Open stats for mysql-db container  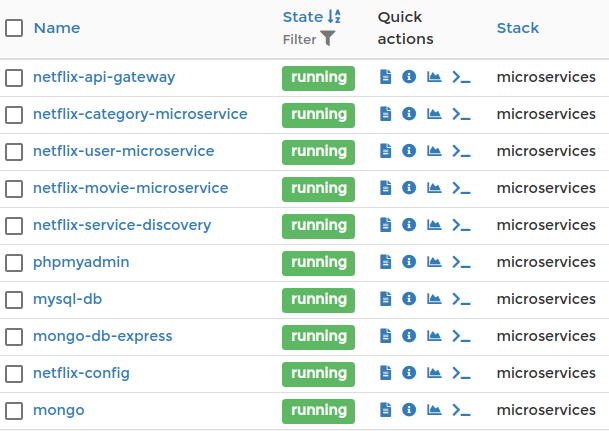[434, 299]
